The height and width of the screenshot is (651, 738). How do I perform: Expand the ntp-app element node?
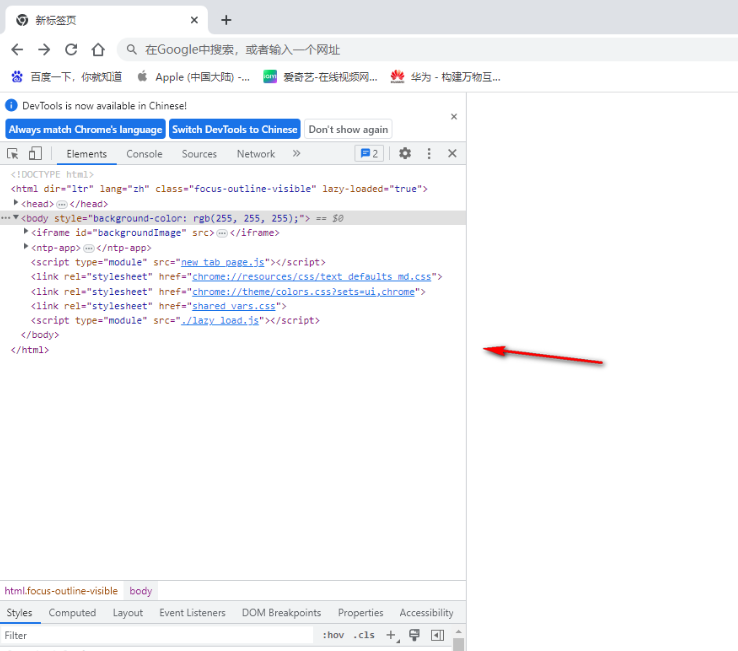26,247
